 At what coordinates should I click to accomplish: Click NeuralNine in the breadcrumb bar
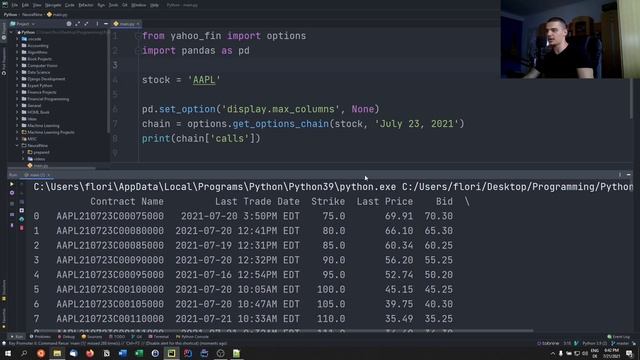tap(32, 14)
